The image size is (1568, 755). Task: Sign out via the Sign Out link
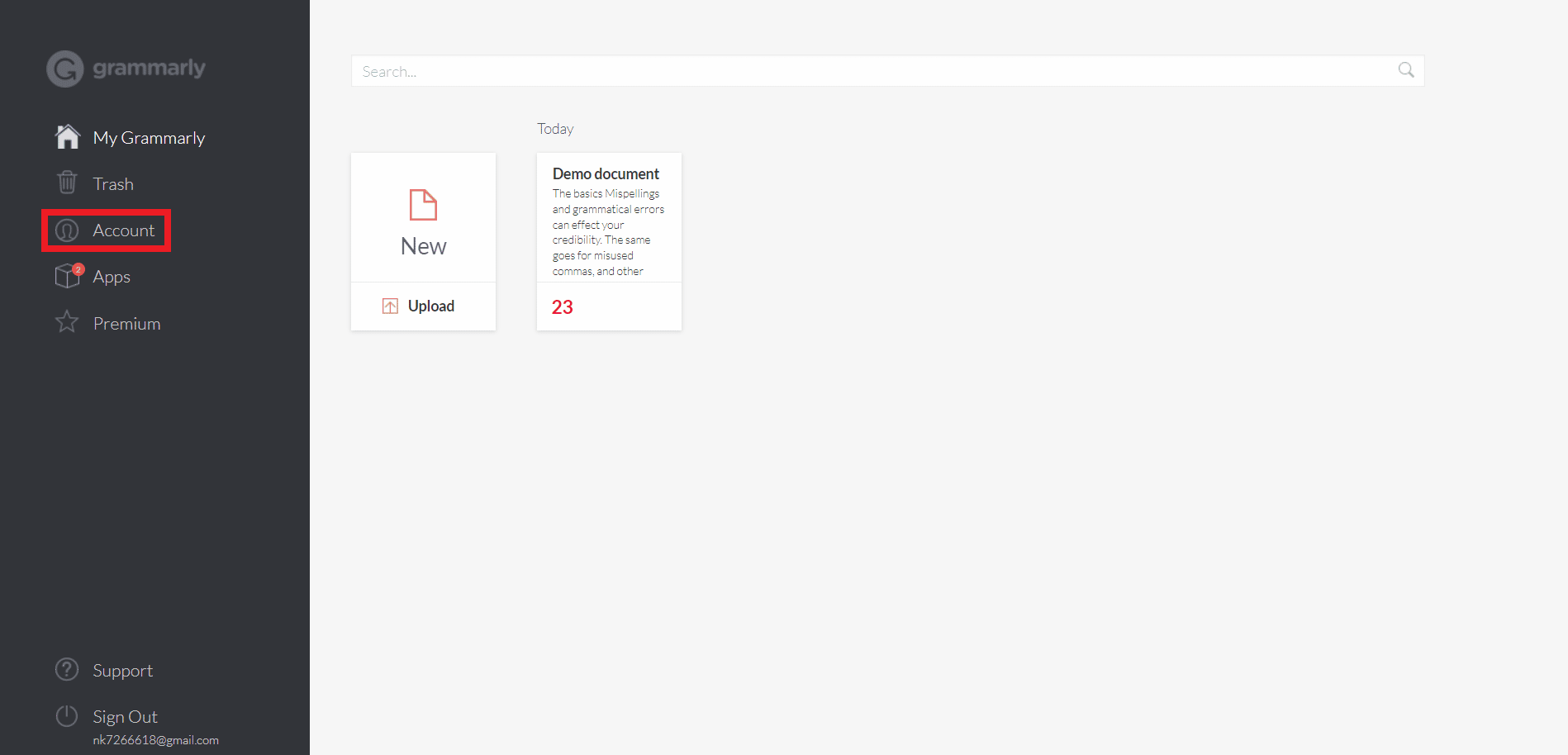[125, 717]
